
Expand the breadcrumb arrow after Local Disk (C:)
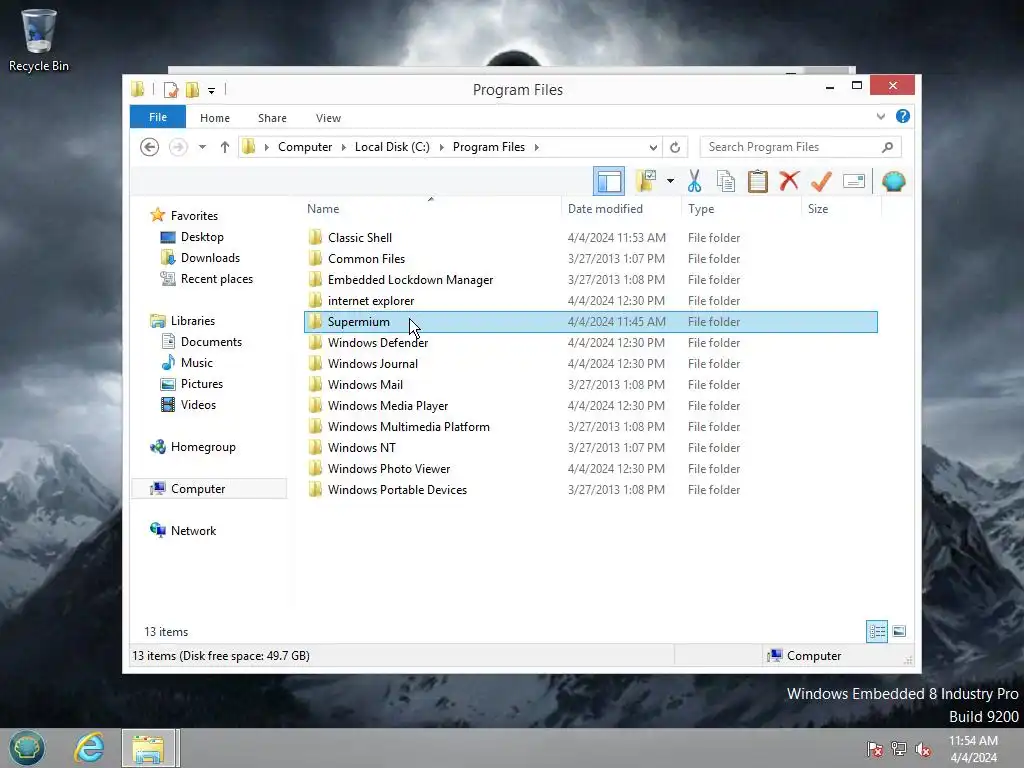(441, 147)
